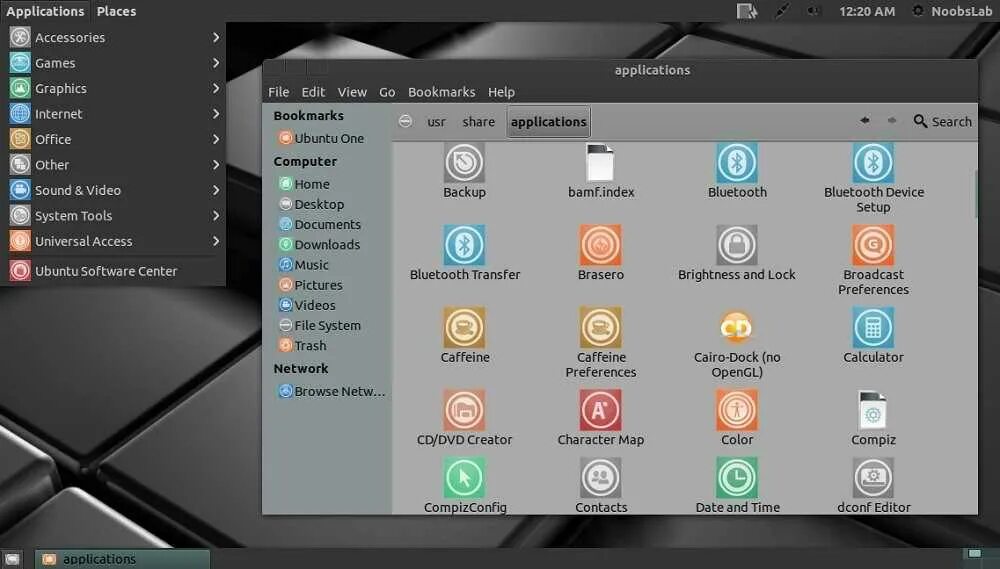Expand the Internet submenu
Viewport: 1000px width, 569px height.
pos(115,114)
